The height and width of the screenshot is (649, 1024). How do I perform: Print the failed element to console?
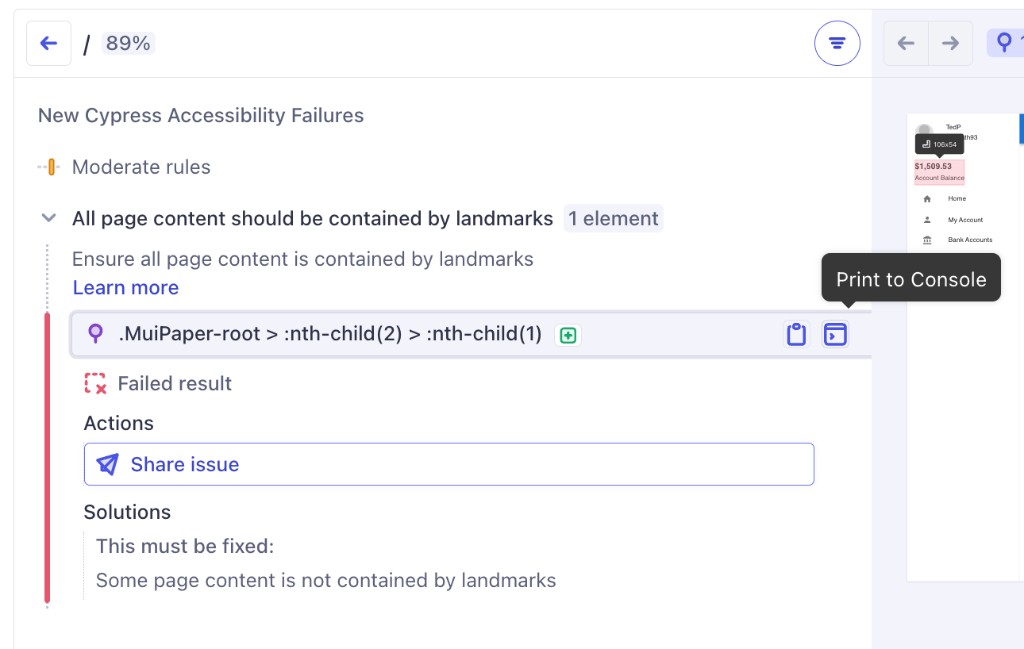835,334
